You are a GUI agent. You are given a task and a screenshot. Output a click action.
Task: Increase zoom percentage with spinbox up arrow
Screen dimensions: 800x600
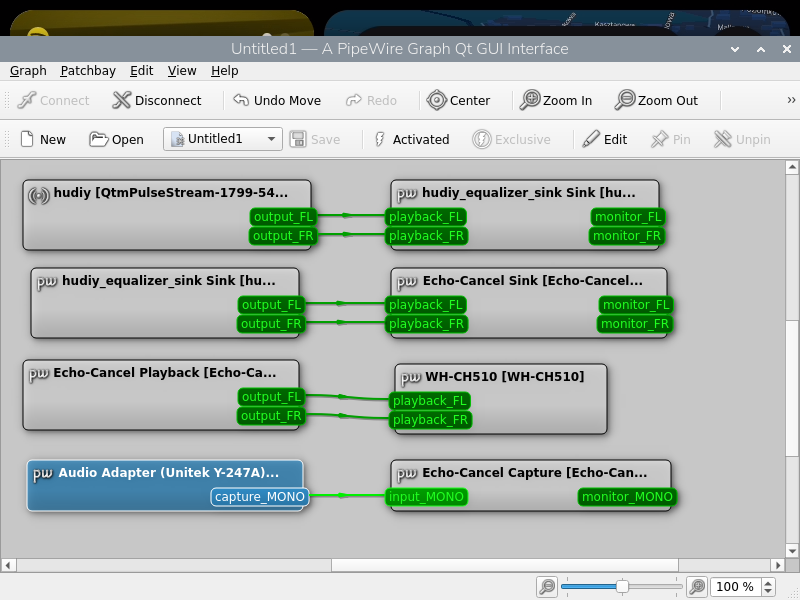coord(768,583)
